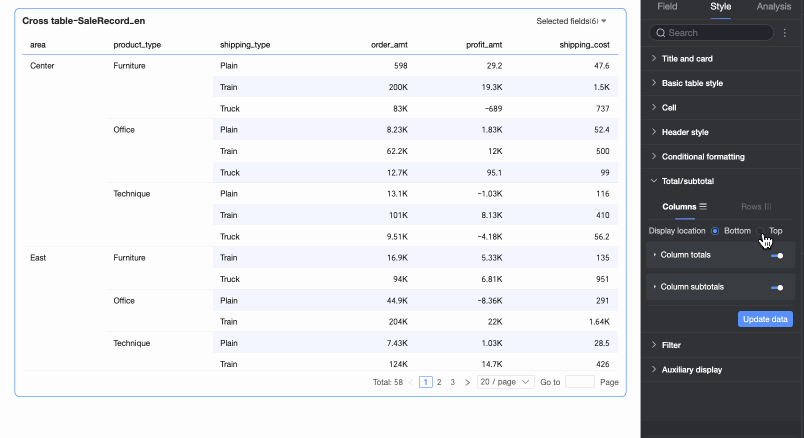This screenshot has width=804, height=438.
Task: Click the Go to page input
Action: point(580,382)
